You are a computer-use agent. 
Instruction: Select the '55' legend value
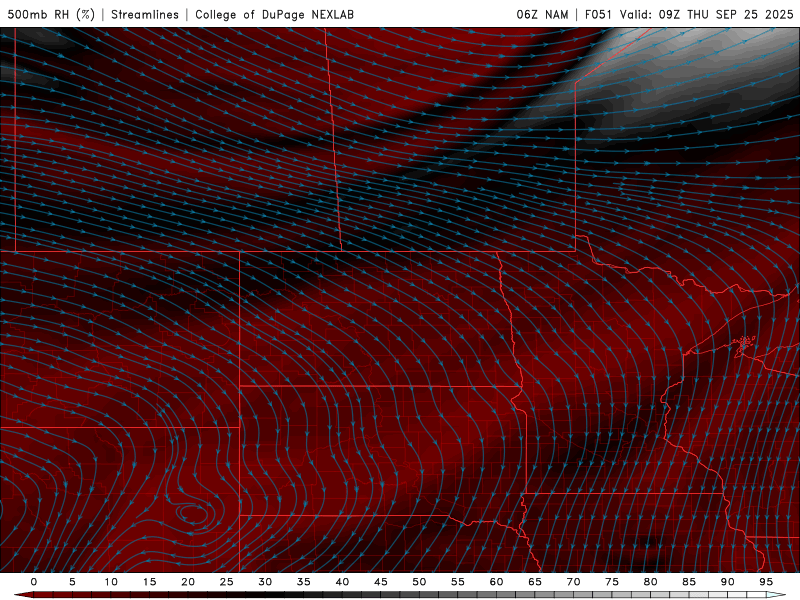point(458,582)
